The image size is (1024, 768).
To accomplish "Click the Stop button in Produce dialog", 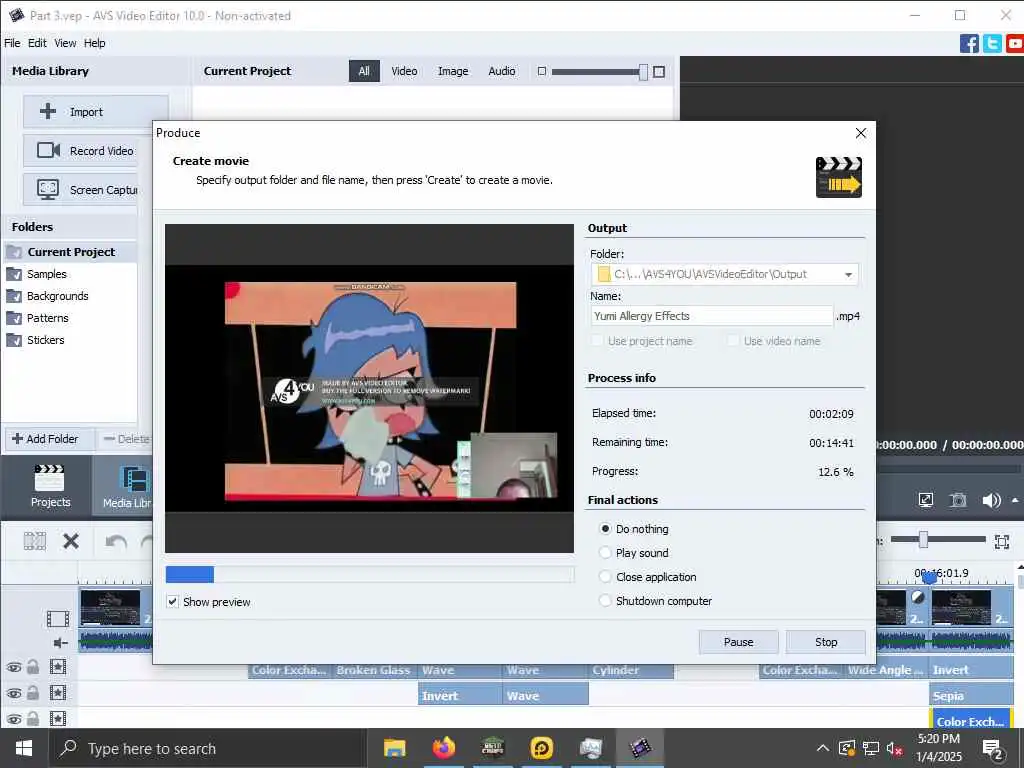I will point(825,642).
